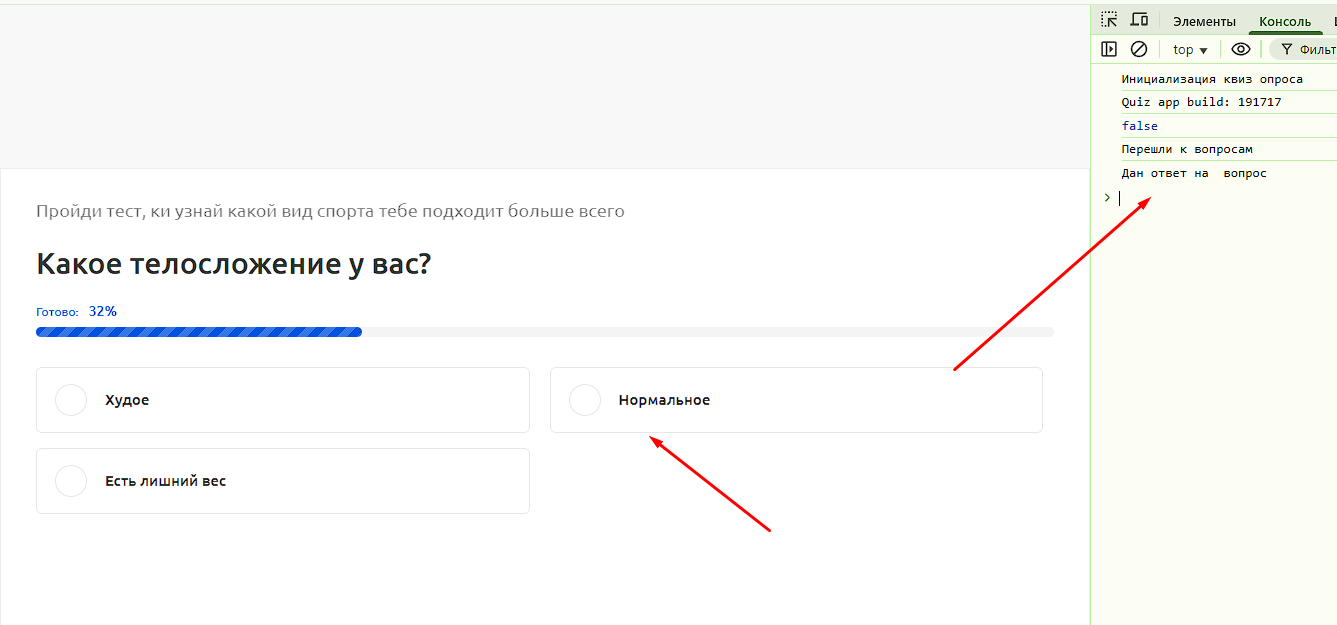
Task: Select the Худое radio option
Action: pos(71,400)
